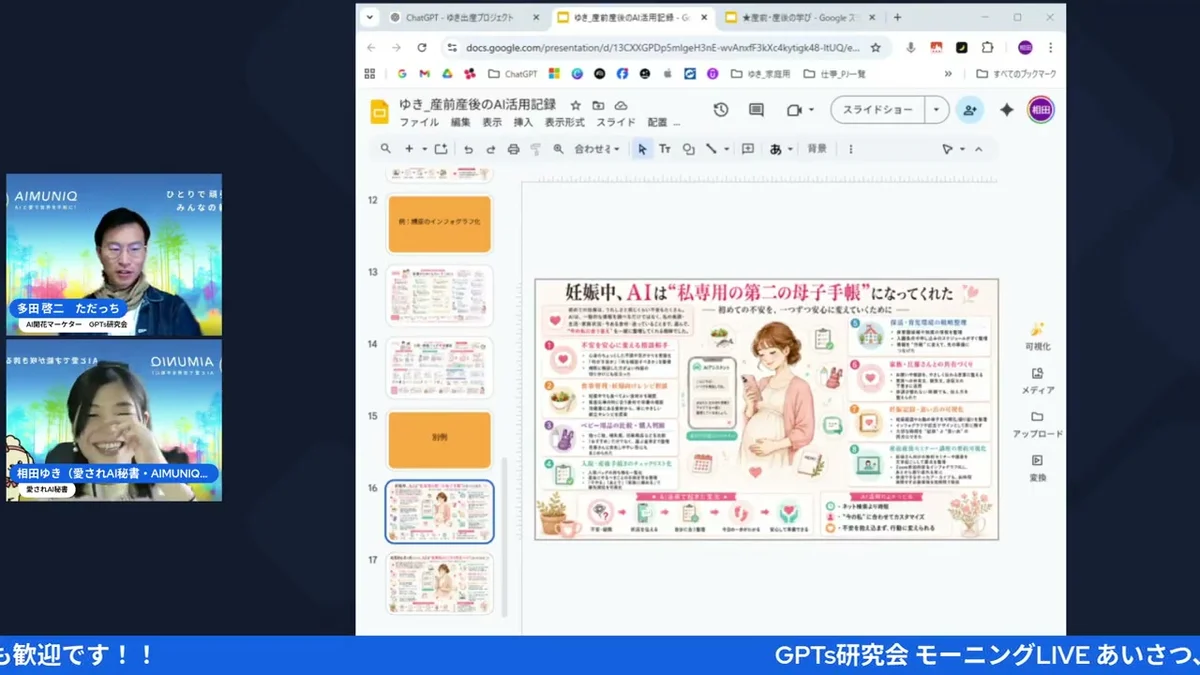Expand line type dropdown arrow
This screenshot has height=675, width=1200.
[724, 149]
